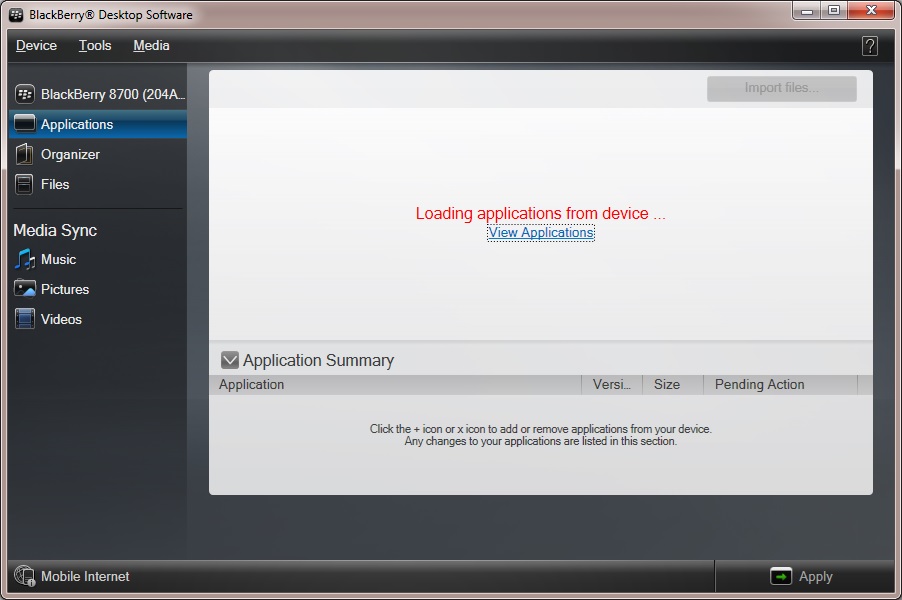Open Music under Media Sync
This screenshot has width=902, height=600.
[x=25, y=259]
